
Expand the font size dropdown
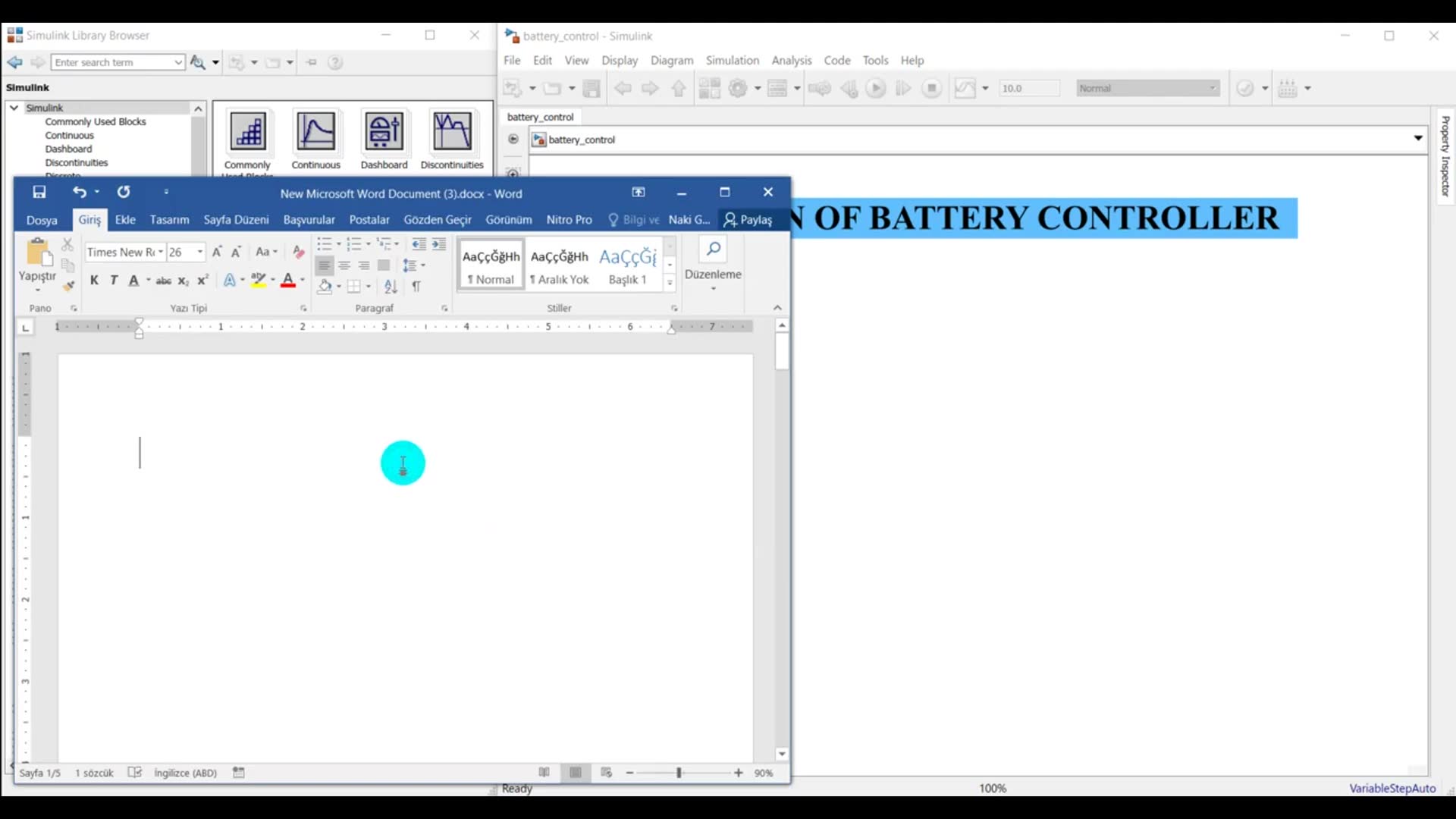(x=199, y=252)
